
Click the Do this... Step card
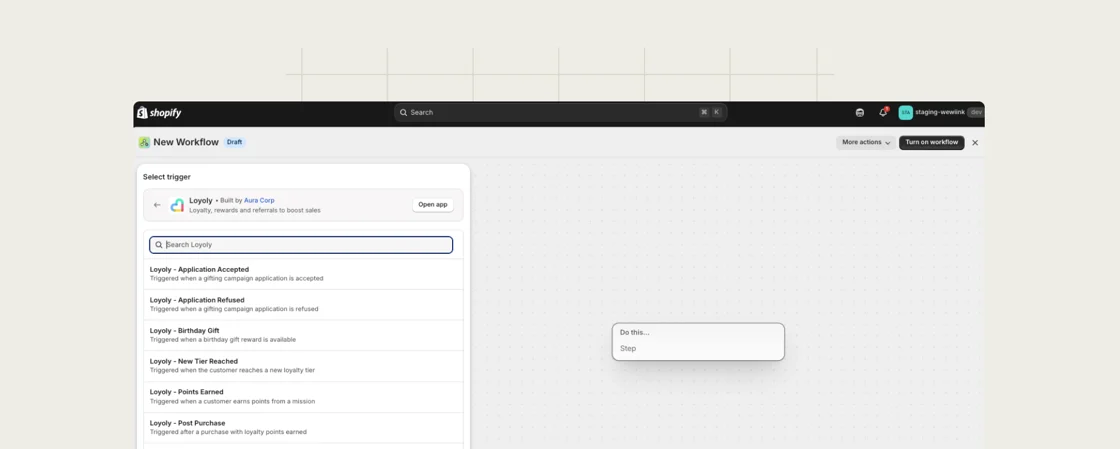pyautogui.click(x=698, y=341)
